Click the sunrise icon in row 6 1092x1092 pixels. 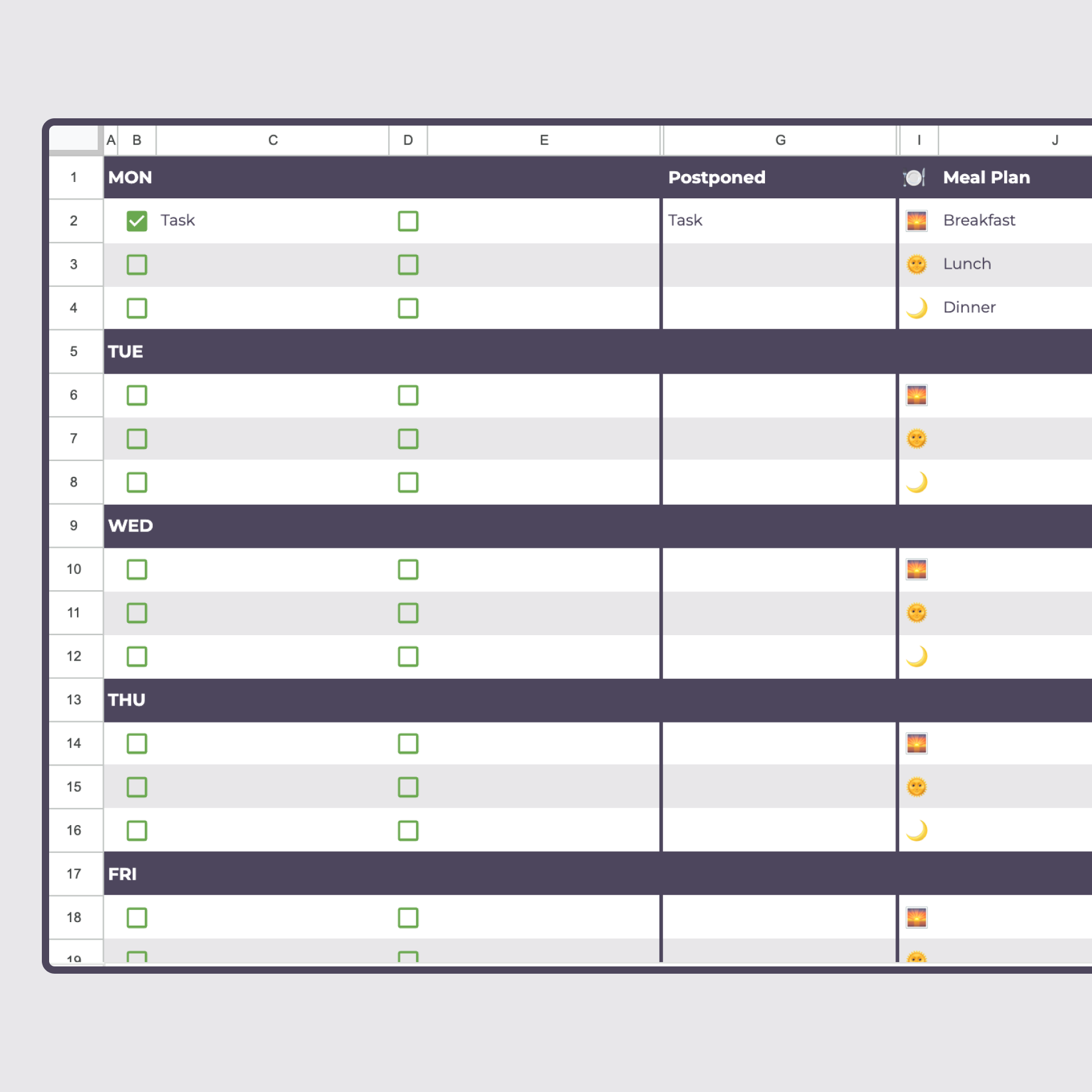pos(916,396)
